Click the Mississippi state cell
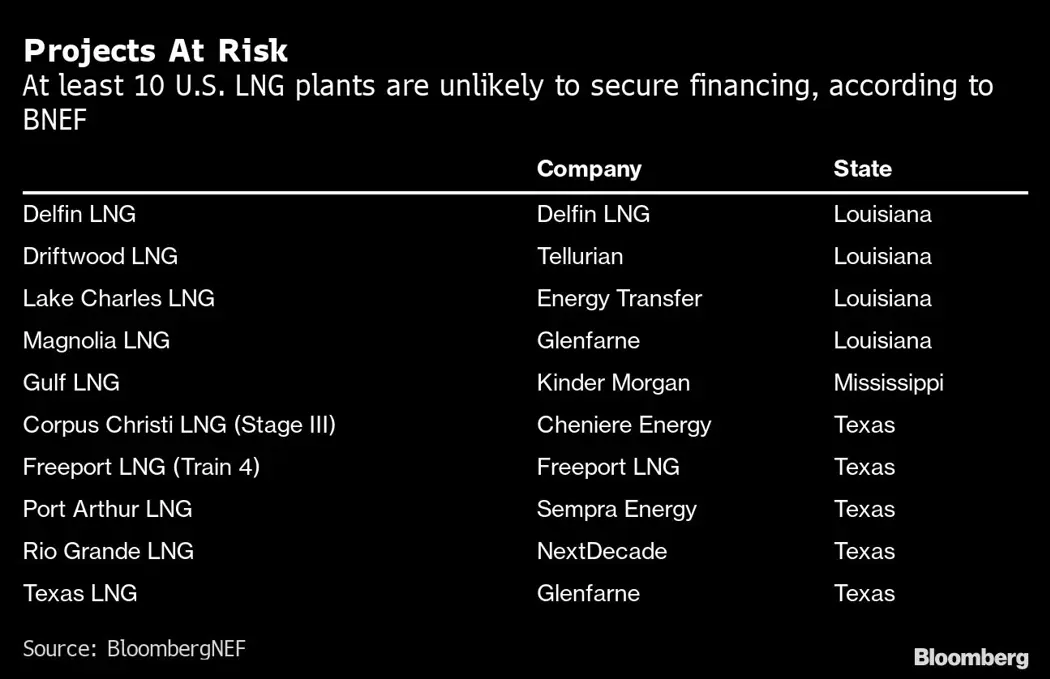 pos(888,382)
